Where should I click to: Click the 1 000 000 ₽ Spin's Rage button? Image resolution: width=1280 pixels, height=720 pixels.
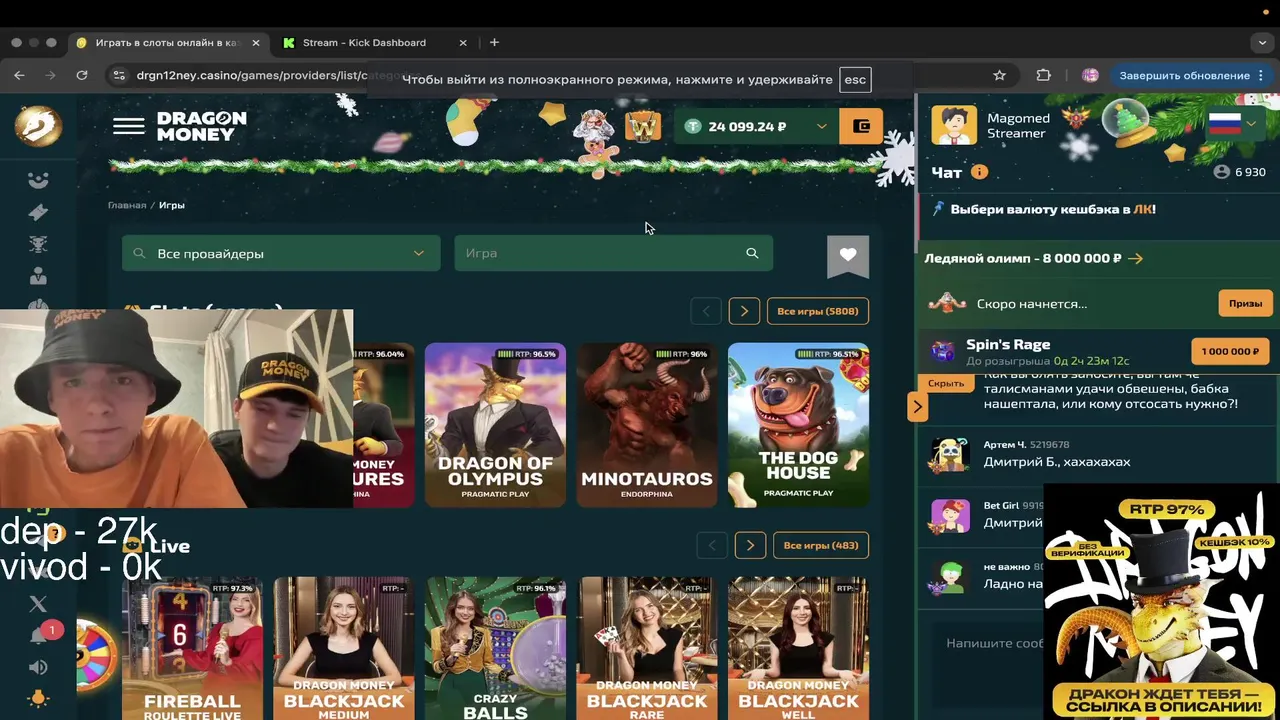[1230, 351]
